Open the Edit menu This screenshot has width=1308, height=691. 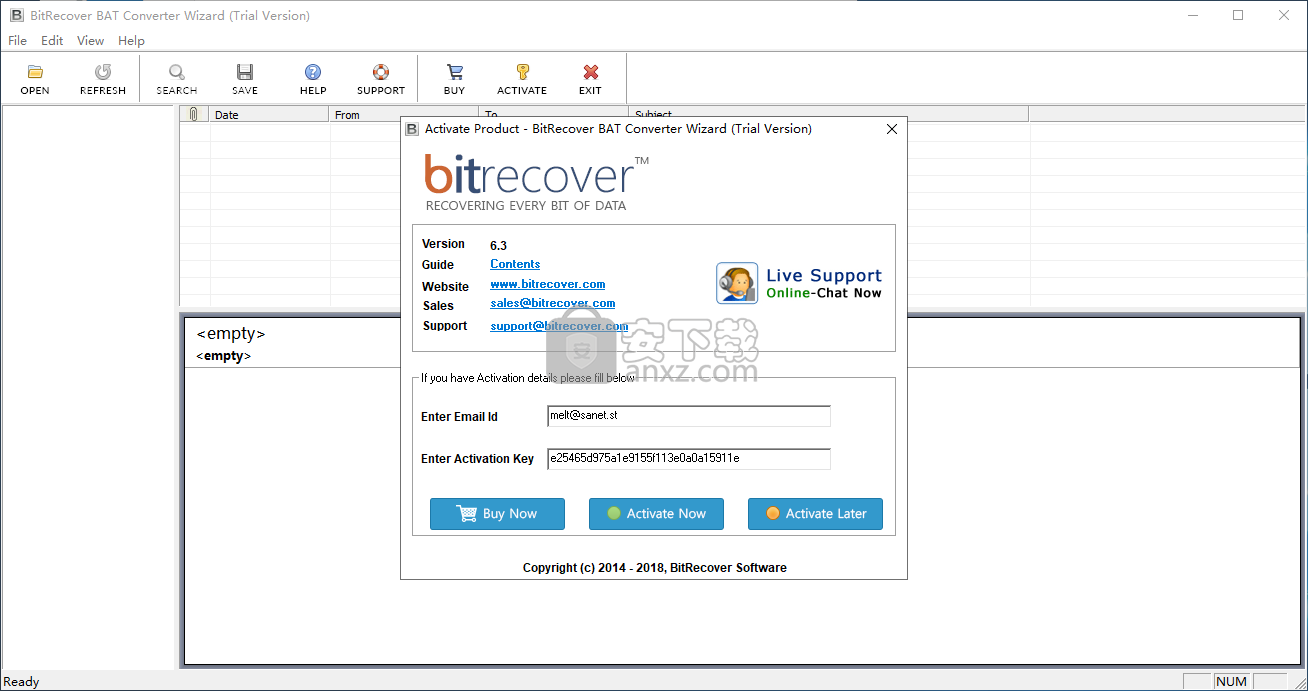(52, 41)
